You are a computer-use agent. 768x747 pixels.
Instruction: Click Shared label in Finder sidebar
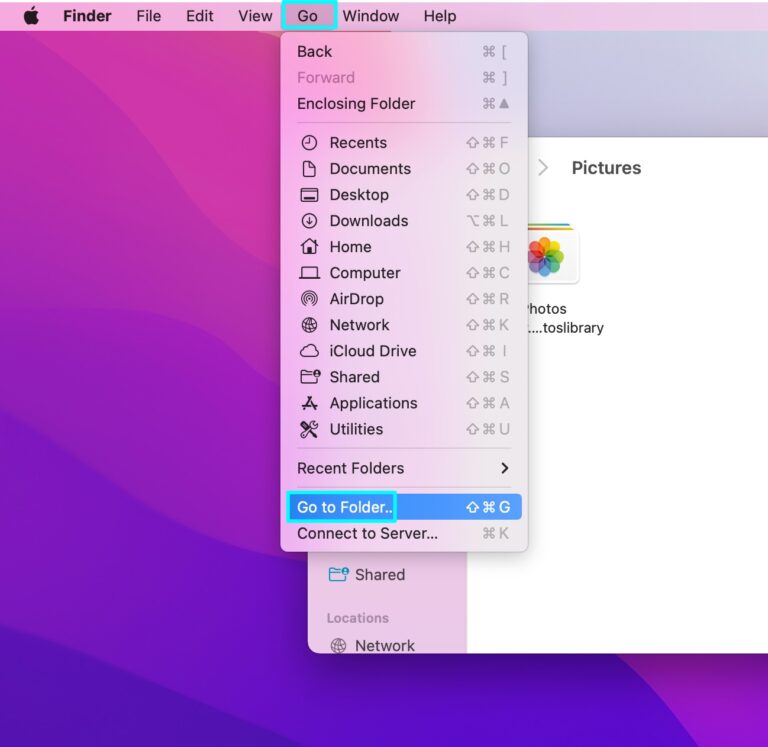(380, 575)
